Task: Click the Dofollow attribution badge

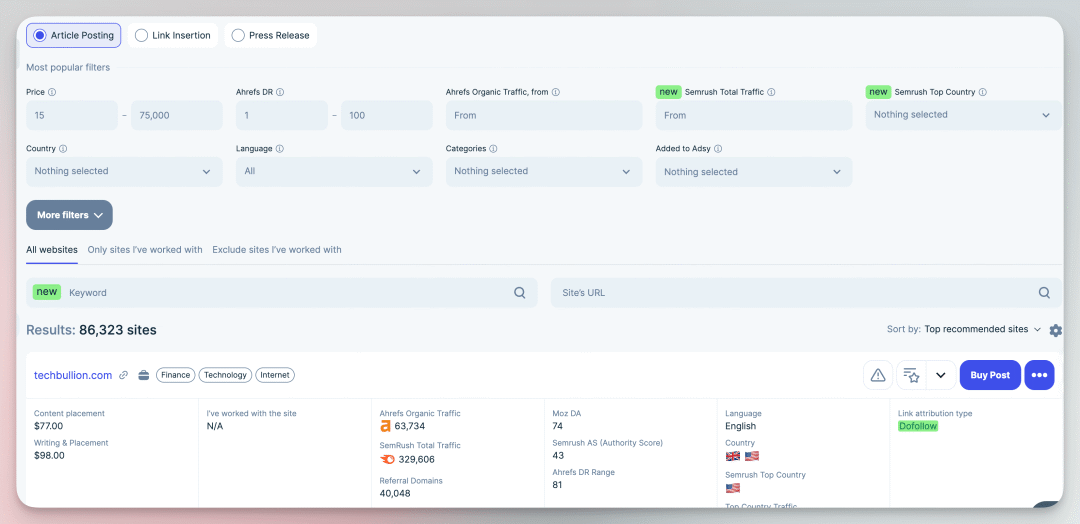Action: pos(918,426)
